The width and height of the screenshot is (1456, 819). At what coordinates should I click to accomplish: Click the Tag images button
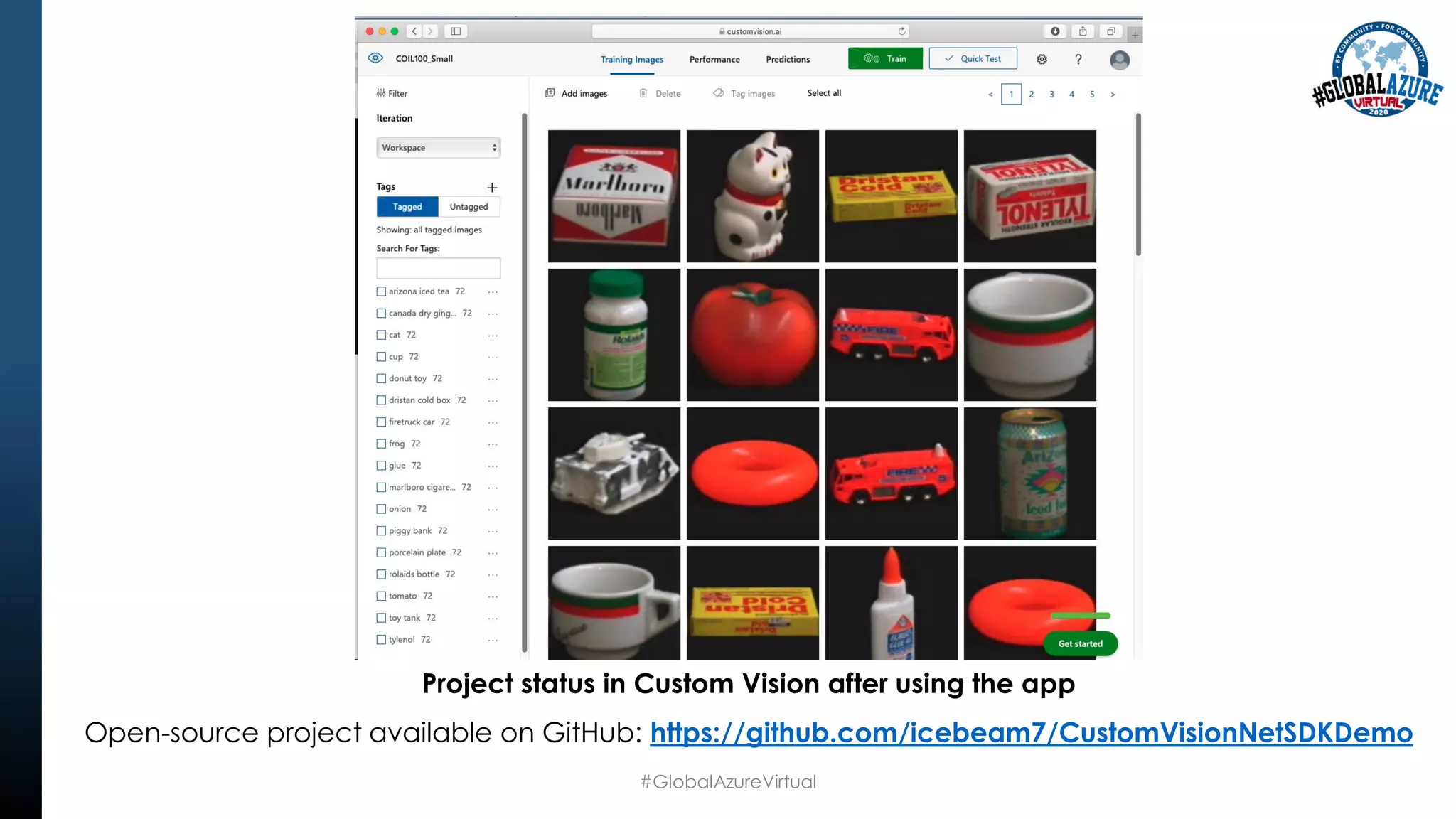(x=744, y=93)
